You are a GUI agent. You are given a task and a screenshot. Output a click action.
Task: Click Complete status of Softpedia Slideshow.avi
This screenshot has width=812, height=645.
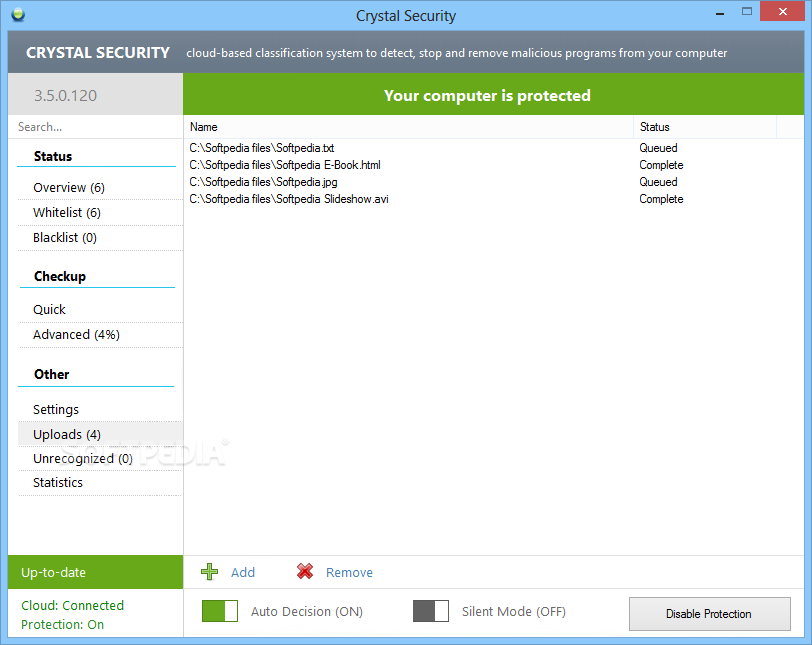[x=661, y=199]
